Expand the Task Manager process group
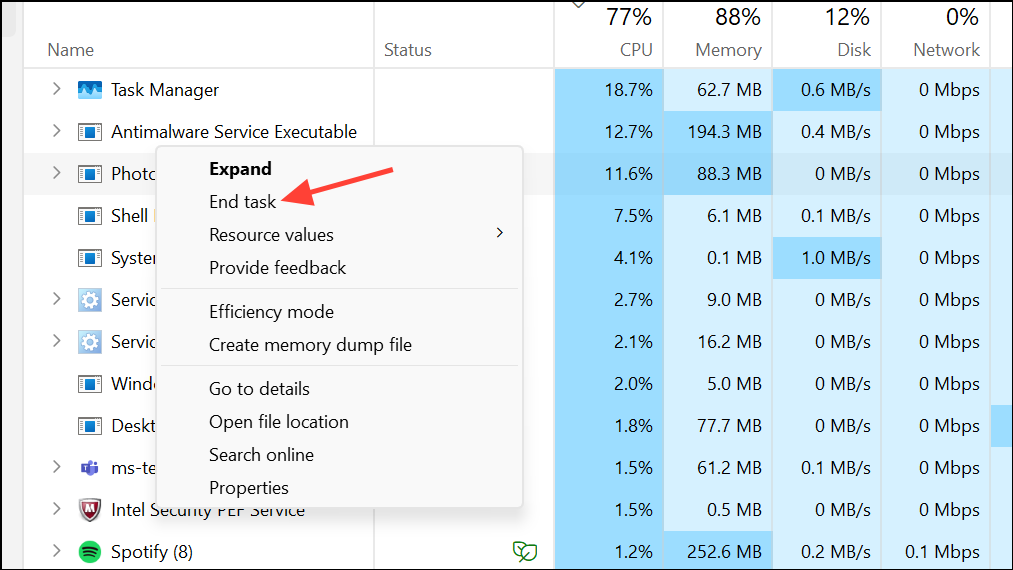The image size is (1013, 570). pos(57,90)
